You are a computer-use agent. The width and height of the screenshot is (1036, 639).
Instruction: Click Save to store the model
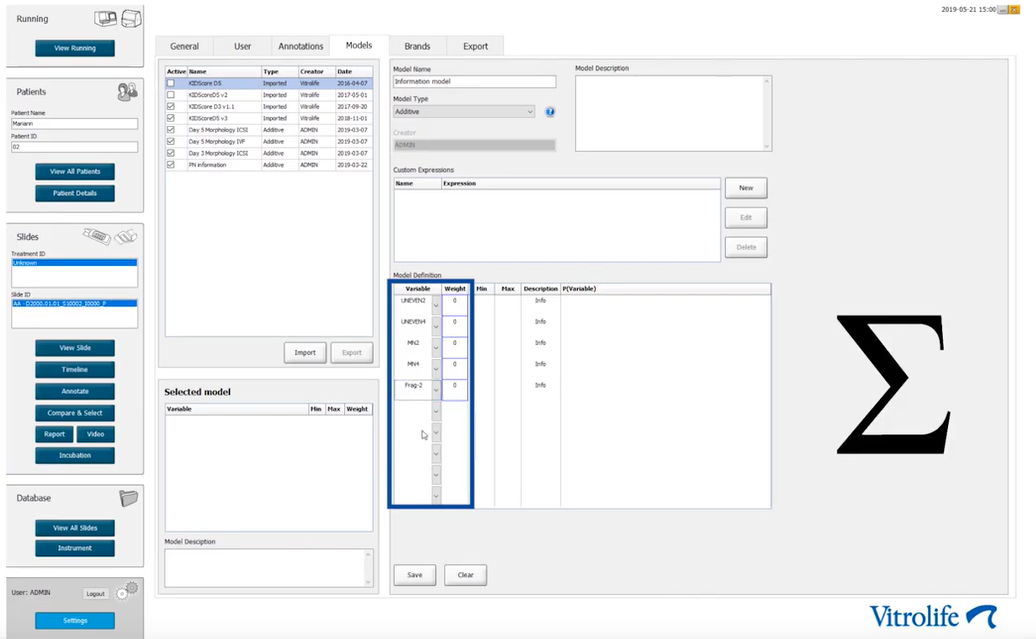(414, 575)
